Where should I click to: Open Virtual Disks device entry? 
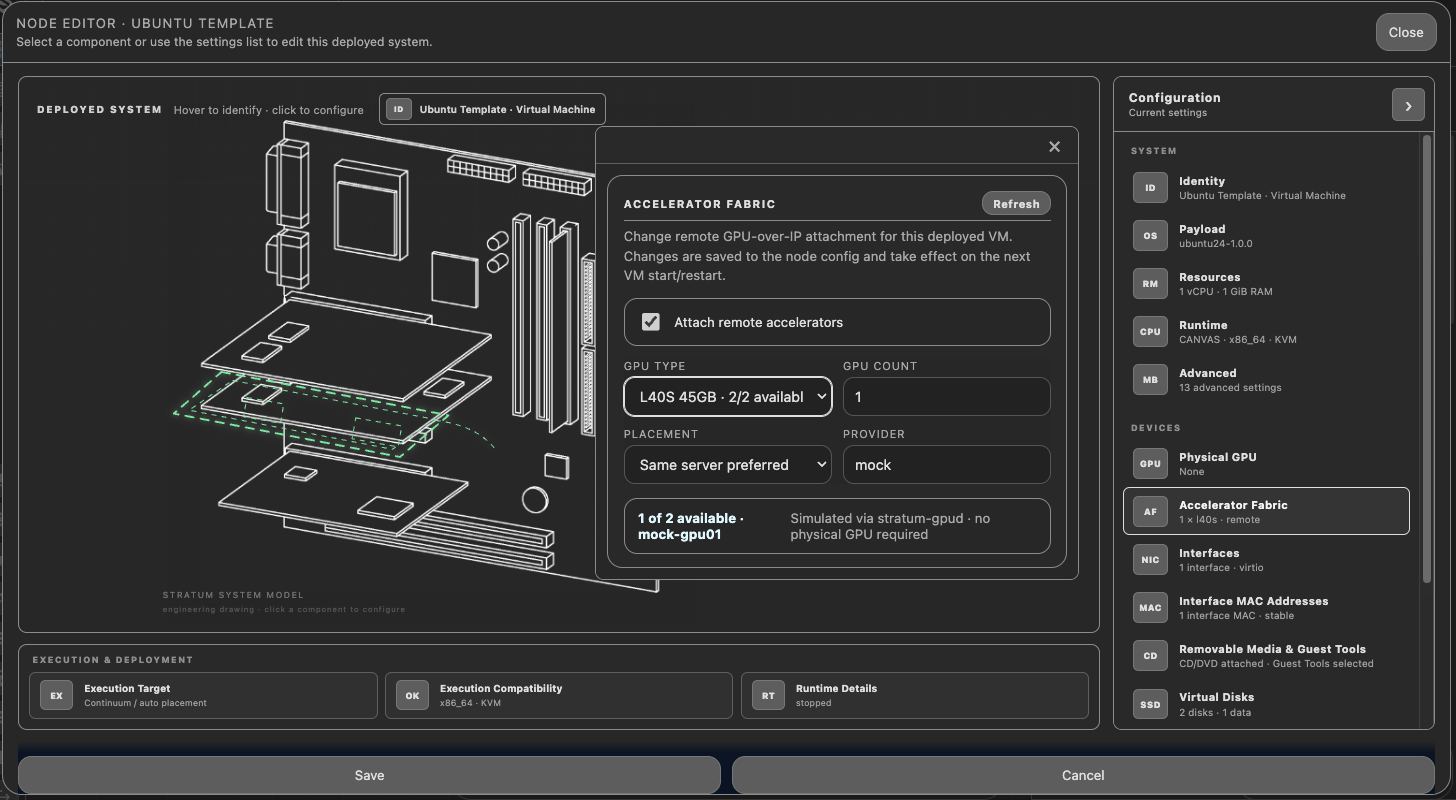[x=1266, y=704]
